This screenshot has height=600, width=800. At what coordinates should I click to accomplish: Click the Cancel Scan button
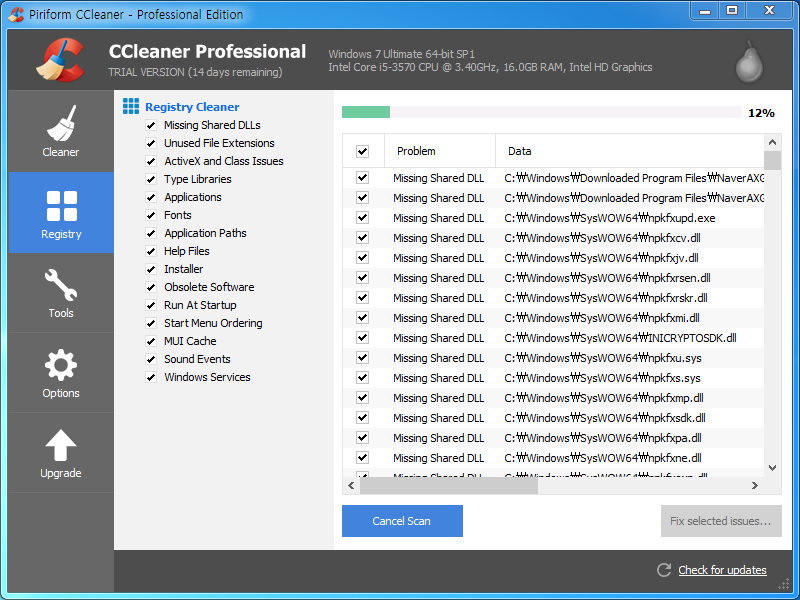[x=402, y=521]
